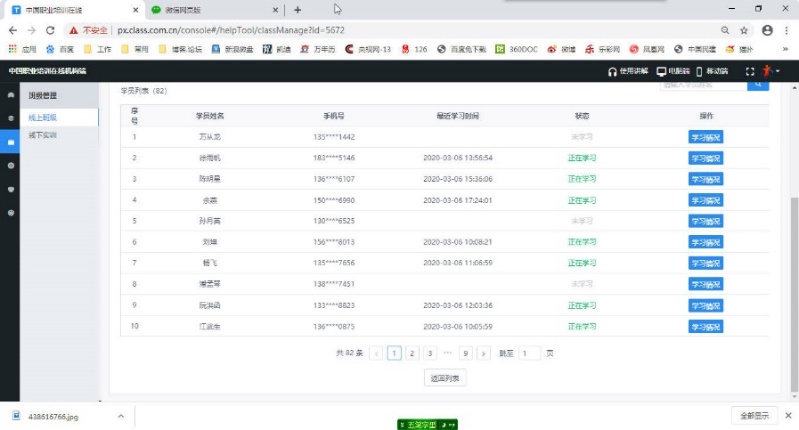
Task: Select the highlighted blue sidebar icon
Action: coord(10,142)
